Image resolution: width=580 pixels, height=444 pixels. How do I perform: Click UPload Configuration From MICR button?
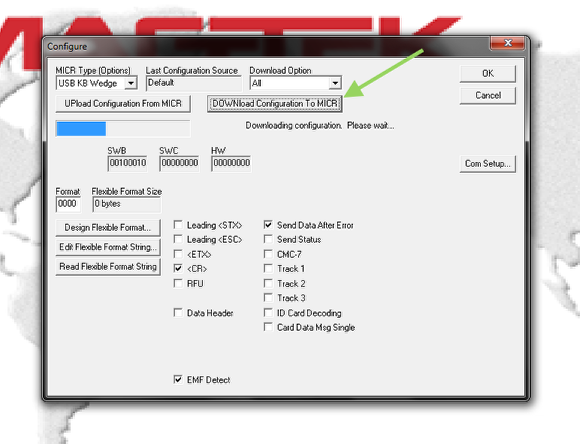click(123, 104)
